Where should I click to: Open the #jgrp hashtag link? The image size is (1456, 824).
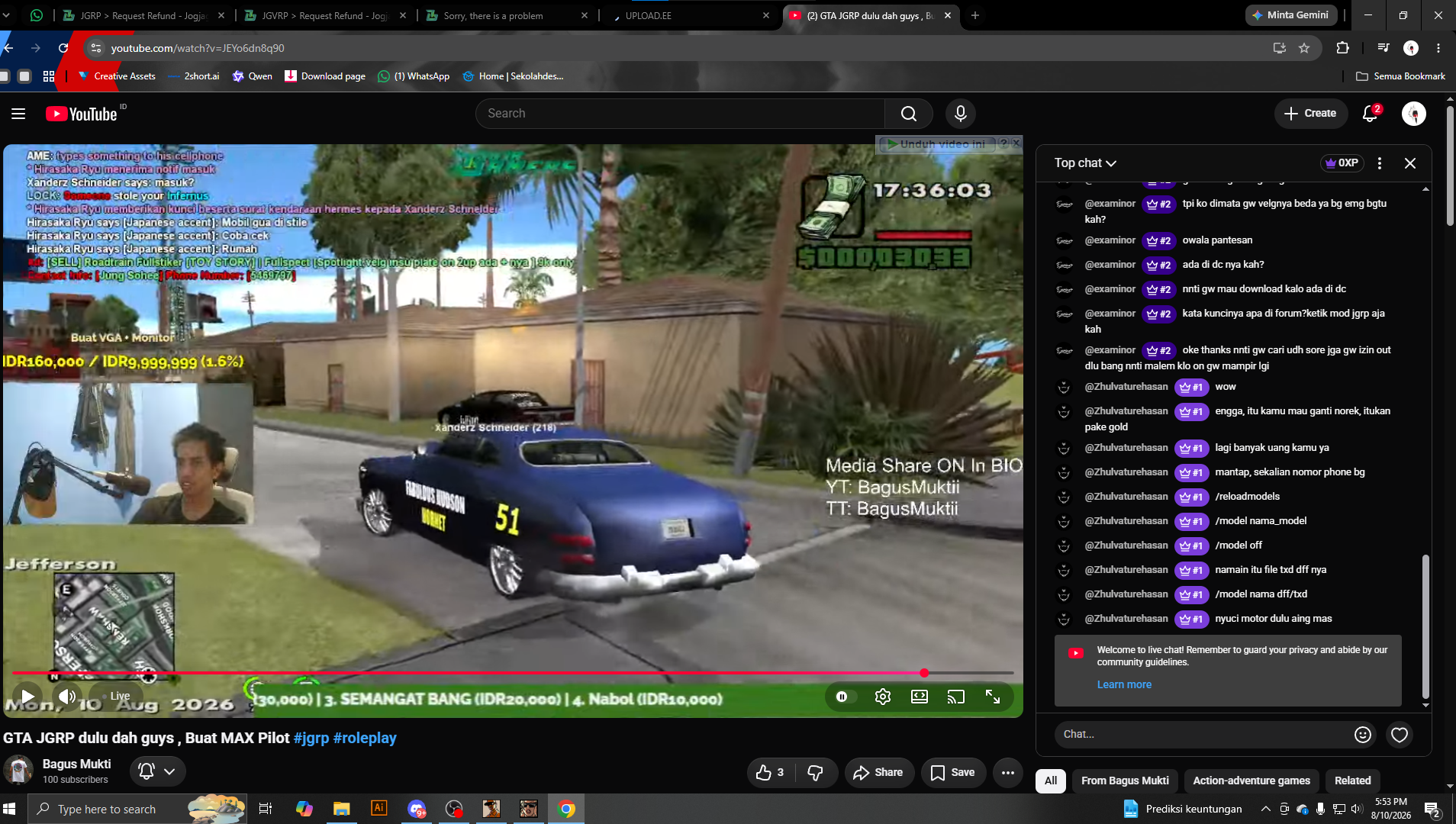311,738
